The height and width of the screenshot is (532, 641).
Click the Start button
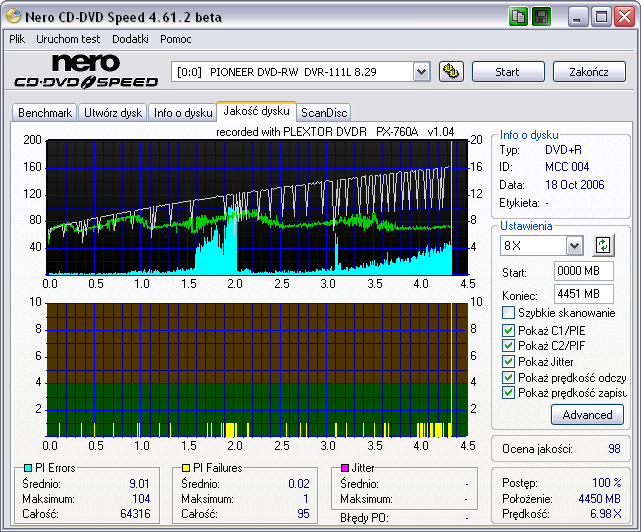point(508,72)
